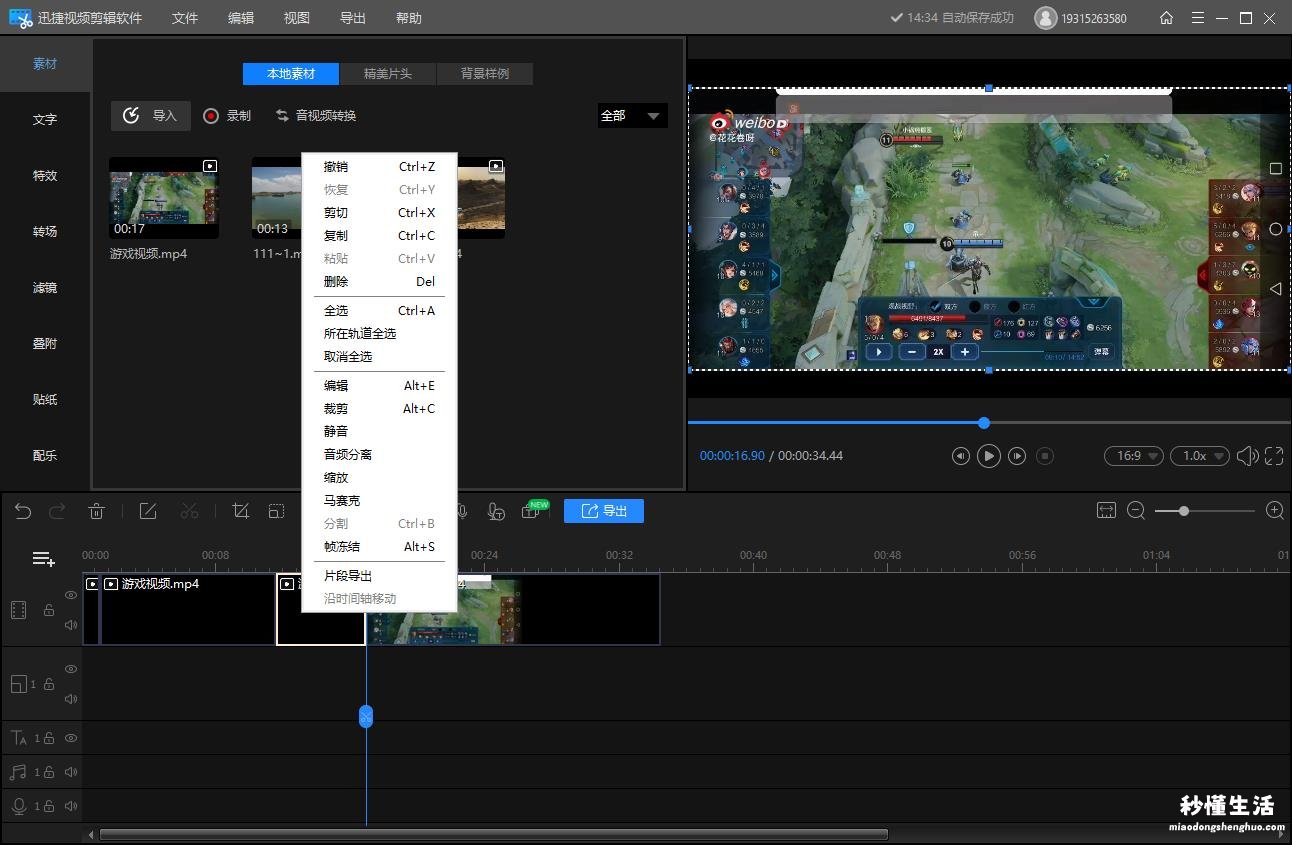Toggle picture-in-picture track visibility eye
The height and width of the screenshot is (845, 1292).
(x=71, y=669)
